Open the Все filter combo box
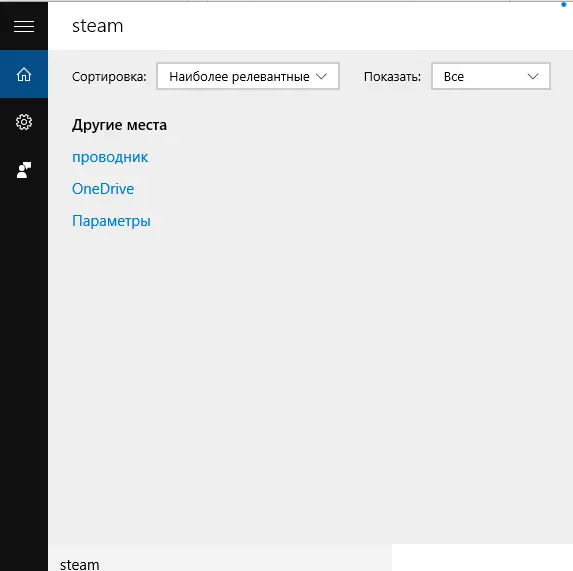 [491, 76]
